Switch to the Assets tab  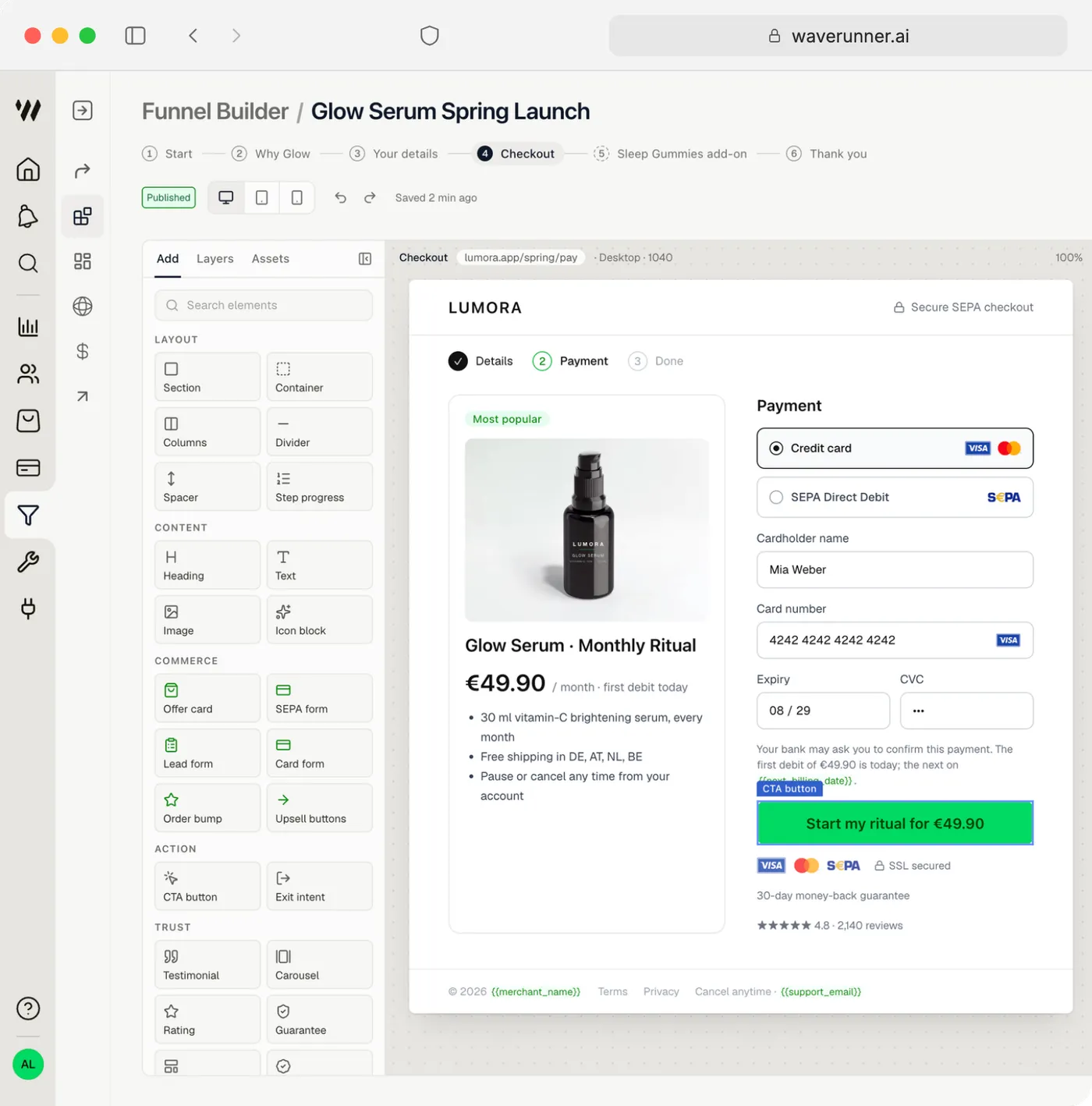pos(271,259)
